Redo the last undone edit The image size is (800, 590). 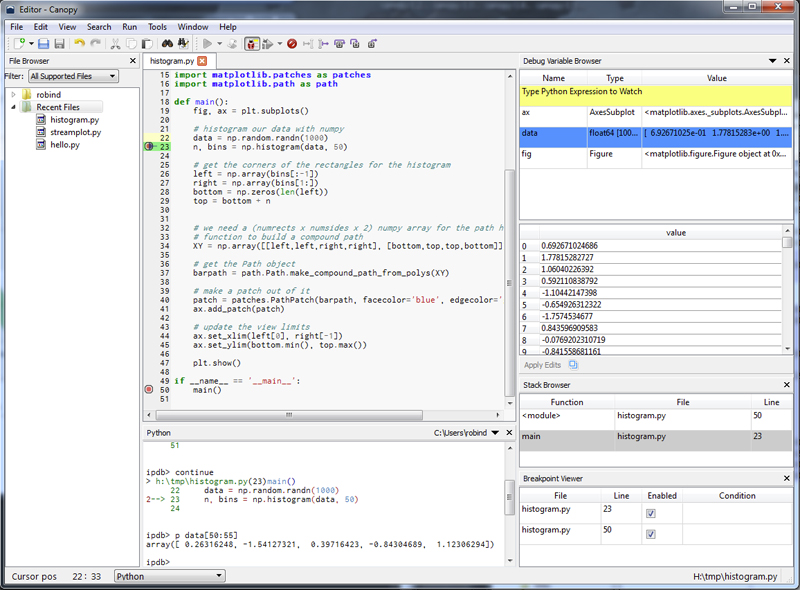pyautogui.click(x=95, y=44)
